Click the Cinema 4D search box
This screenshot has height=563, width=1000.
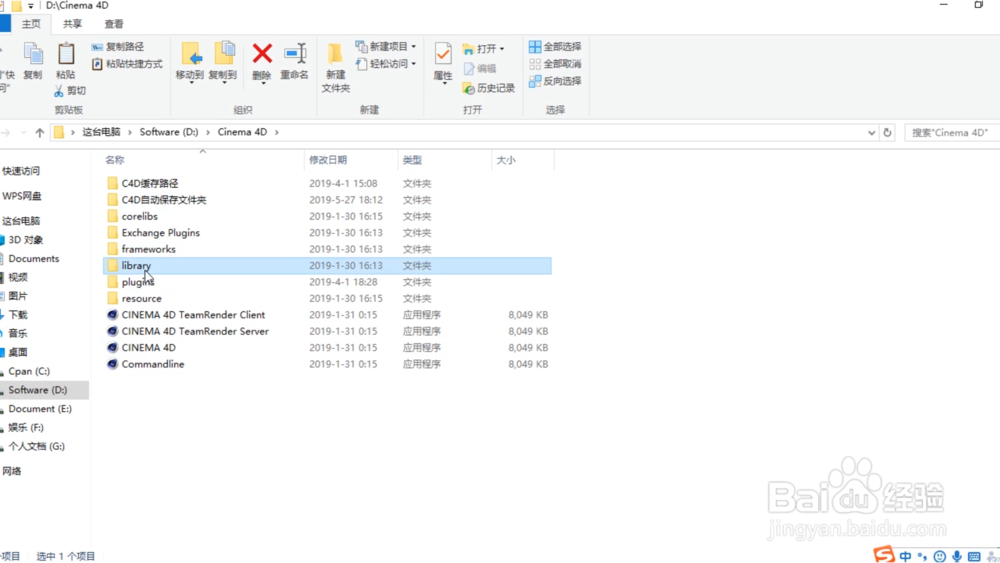coord(952,133)
